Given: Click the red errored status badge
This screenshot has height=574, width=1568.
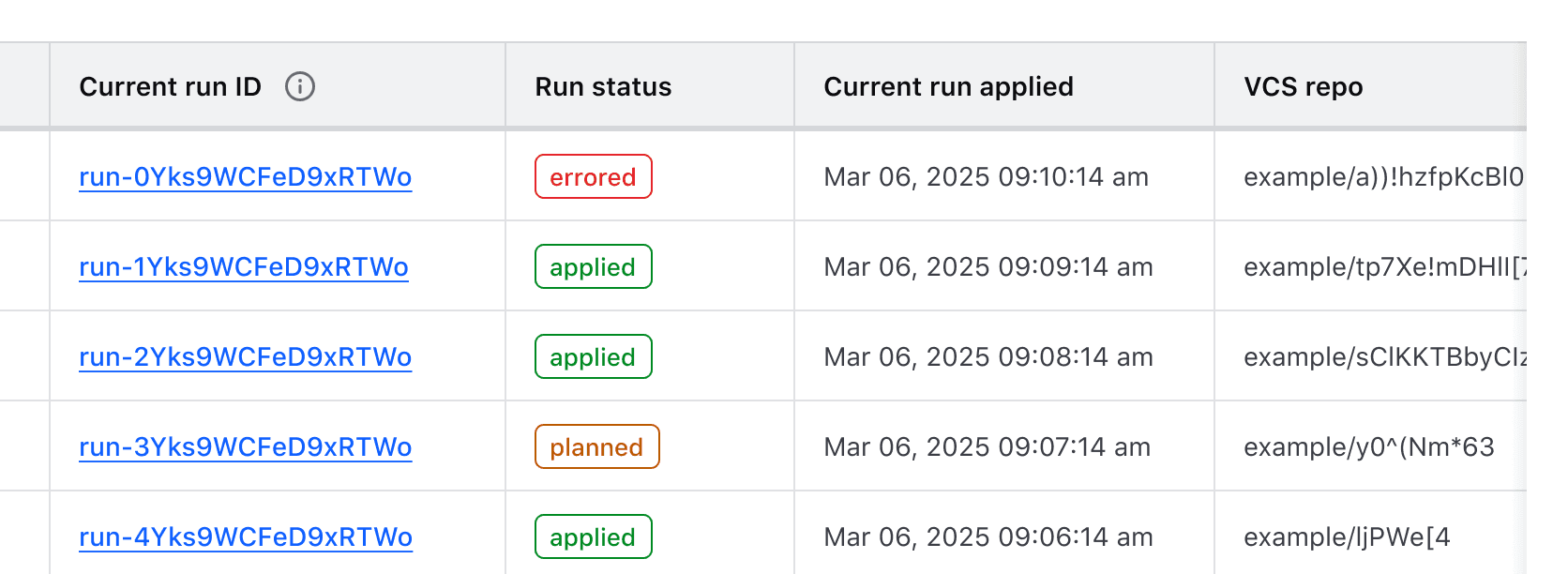Looking at the screenshot, I should click(x=593, y=177).
